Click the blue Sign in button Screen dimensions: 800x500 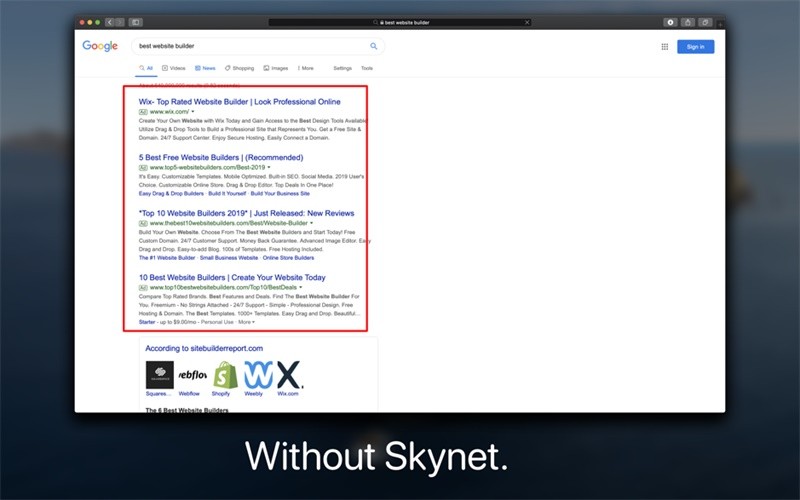click(695, 46)
